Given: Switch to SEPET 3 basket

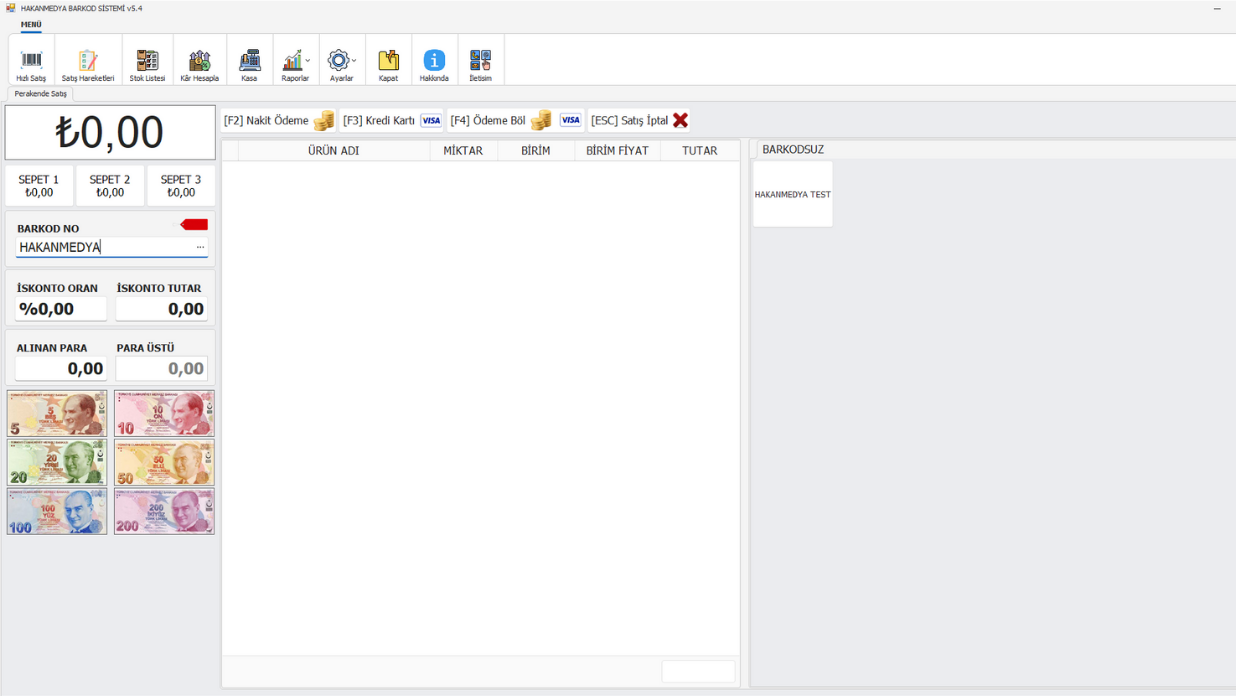Looking at the screenshot, I should point(181,186).
